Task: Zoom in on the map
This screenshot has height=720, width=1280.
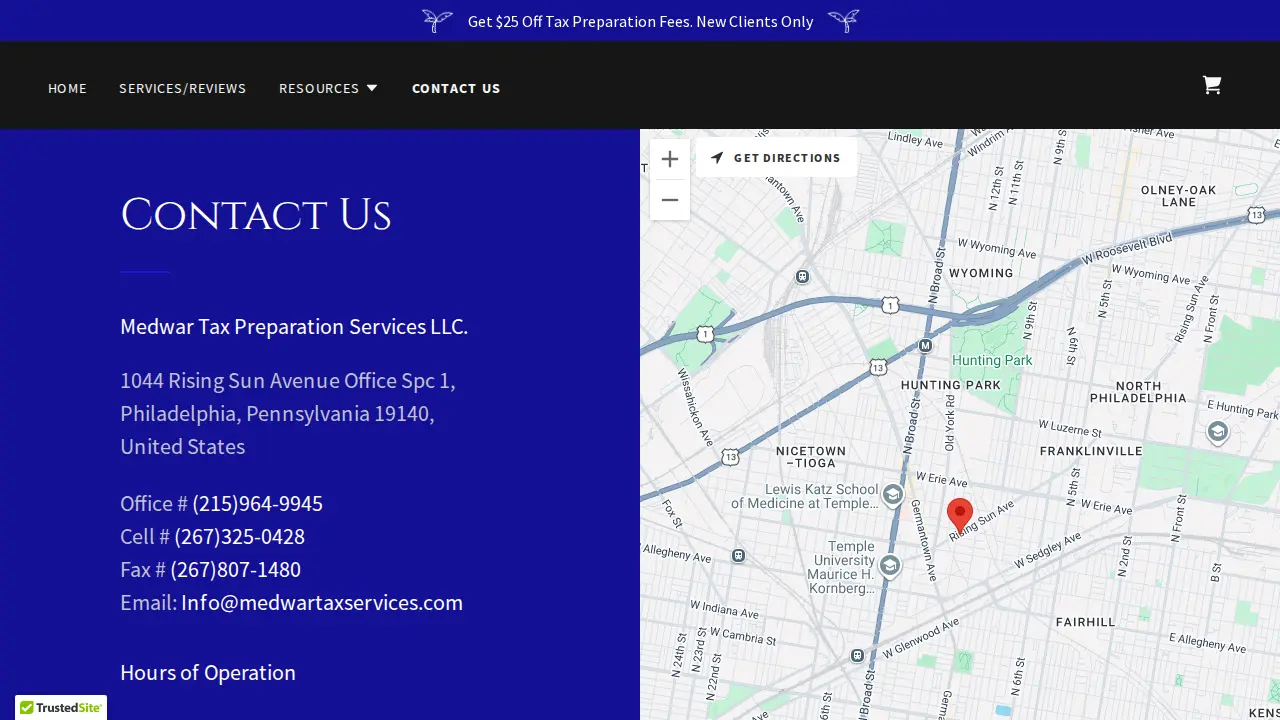Action: [670, 159]
